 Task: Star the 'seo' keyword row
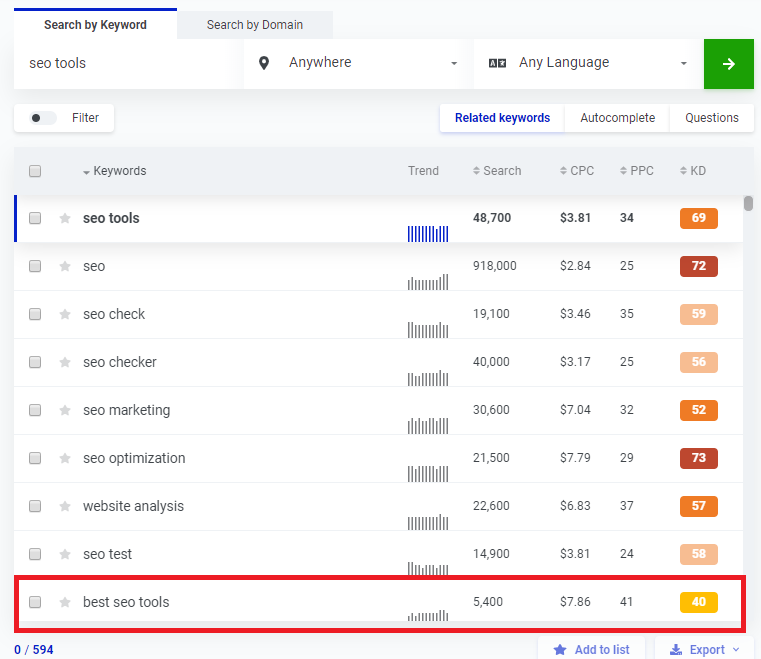coord(65,266)
